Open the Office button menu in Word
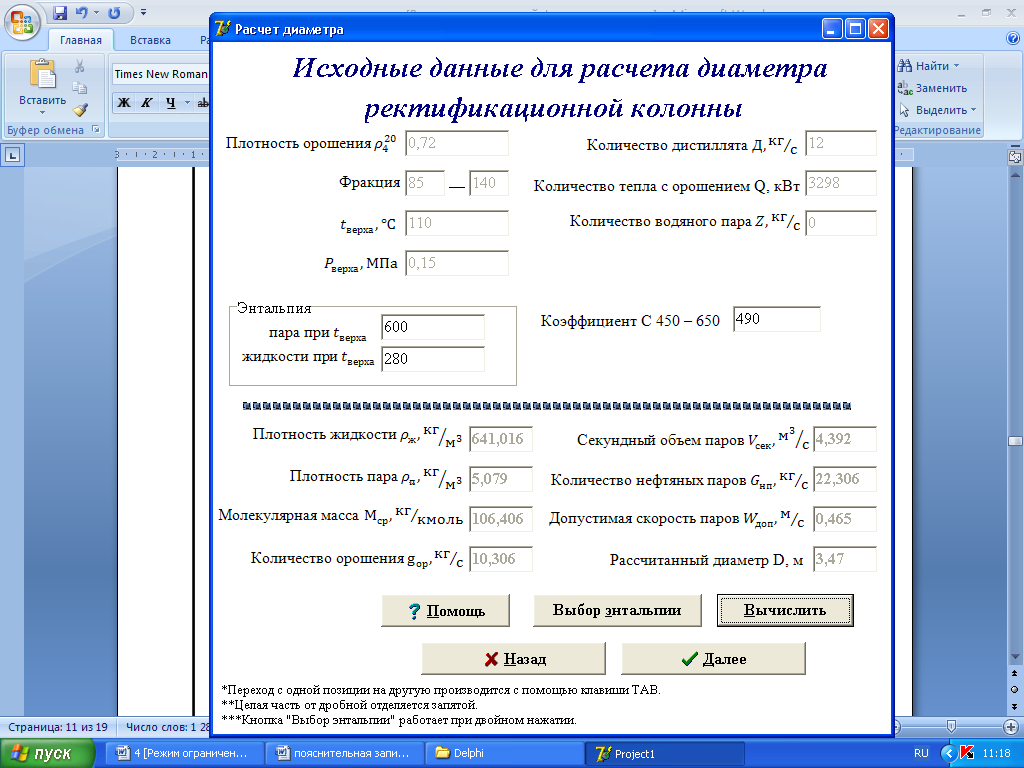The image size is (1024, 768). [22, 21]
